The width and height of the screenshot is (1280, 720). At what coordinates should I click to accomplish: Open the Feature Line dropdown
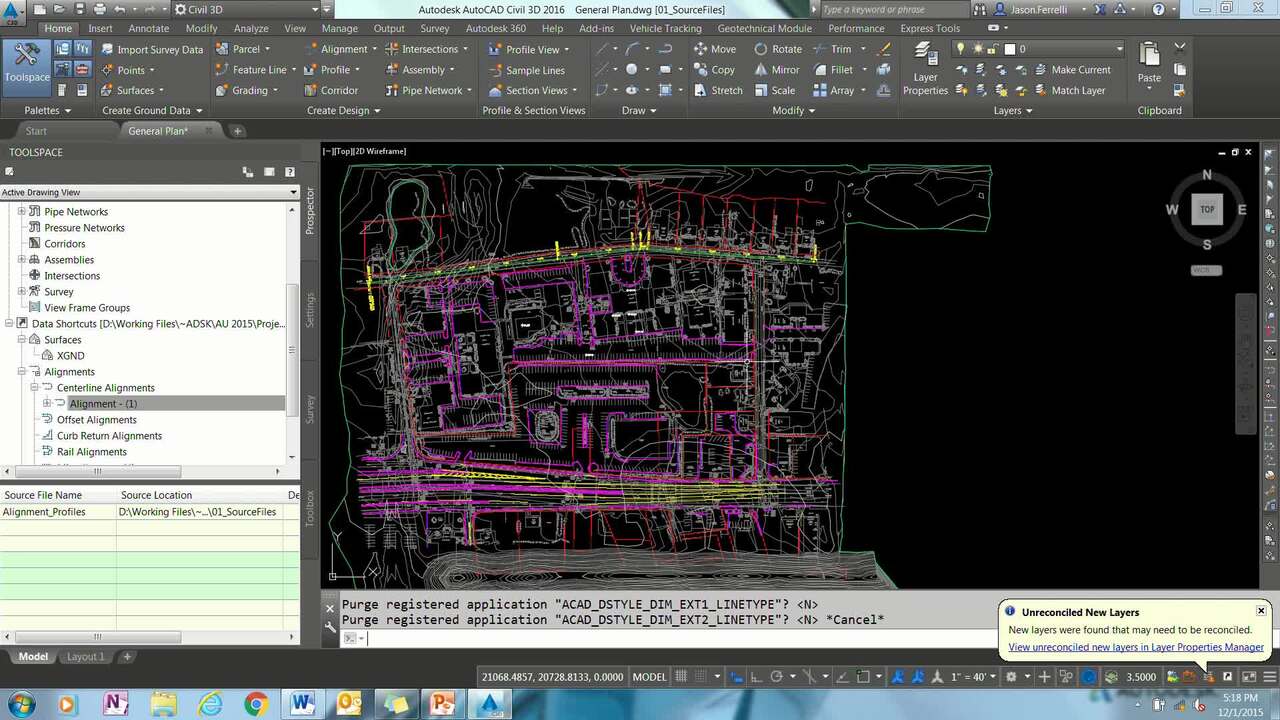[x=254, y=70]
